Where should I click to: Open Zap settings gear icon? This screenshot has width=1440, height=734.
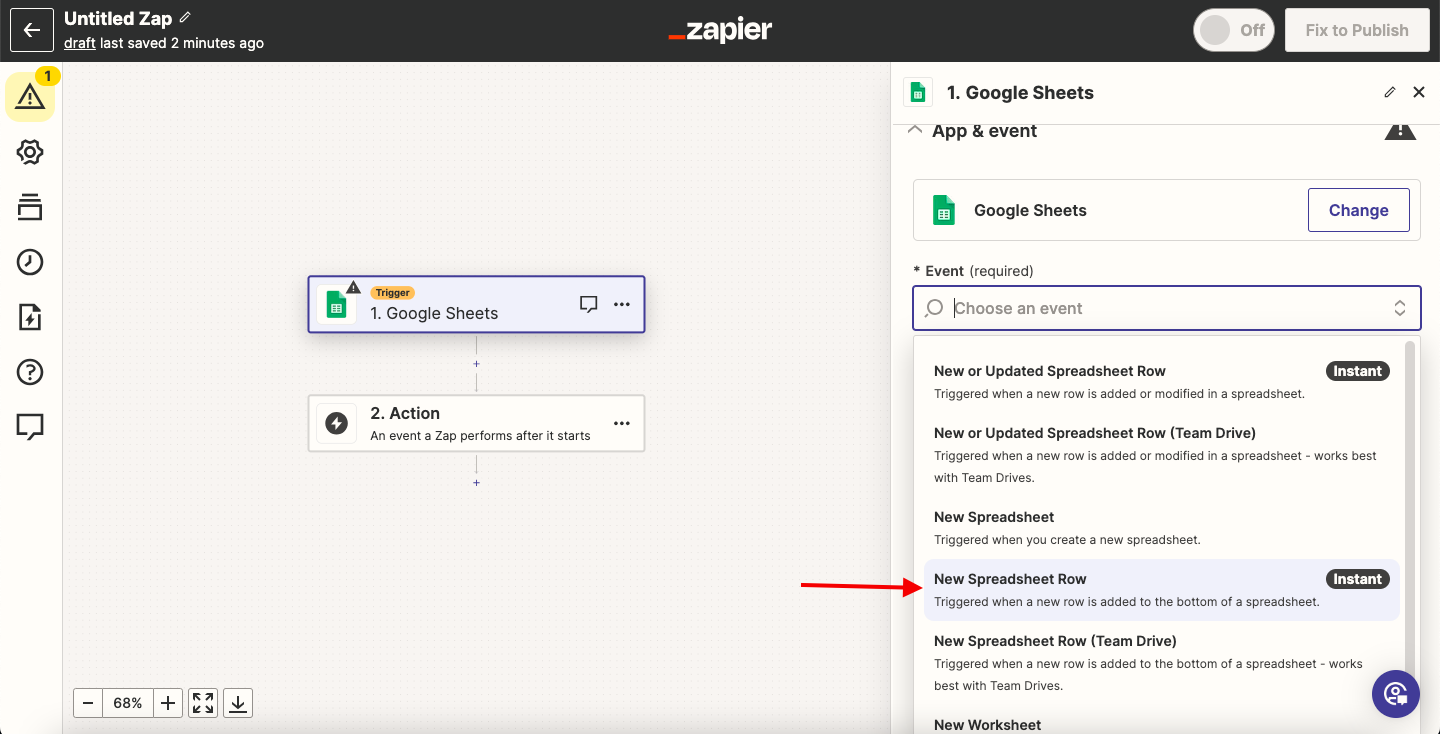30,152
